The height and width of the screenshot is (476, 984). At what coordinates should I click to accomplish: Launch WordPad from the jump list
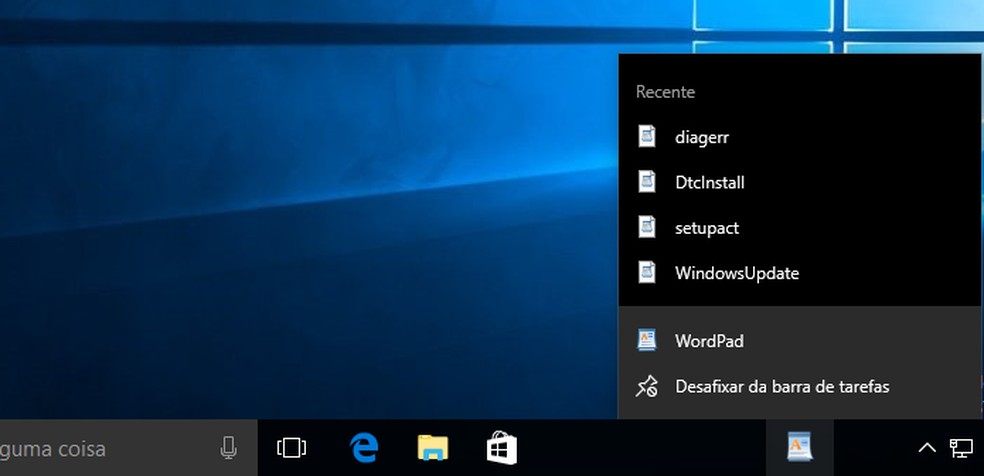(800, 341)
